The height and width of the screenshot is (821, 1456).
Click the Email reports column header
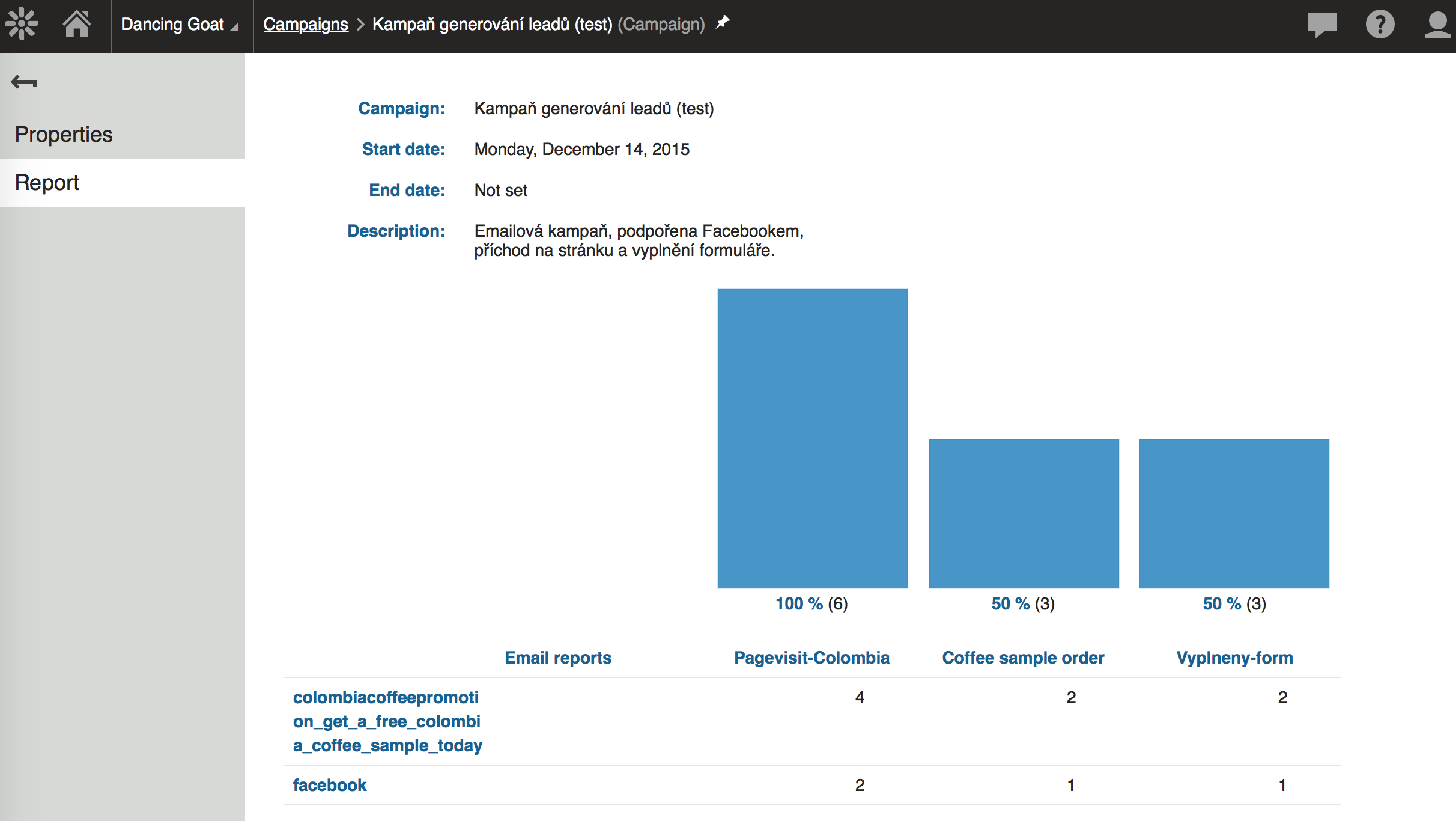(557, 658)
